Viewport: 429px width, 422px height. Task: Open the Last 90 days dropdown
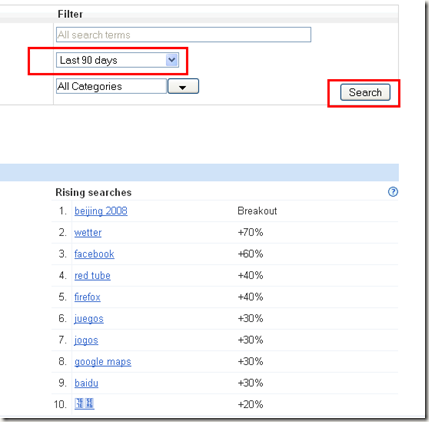pos(118,60)
